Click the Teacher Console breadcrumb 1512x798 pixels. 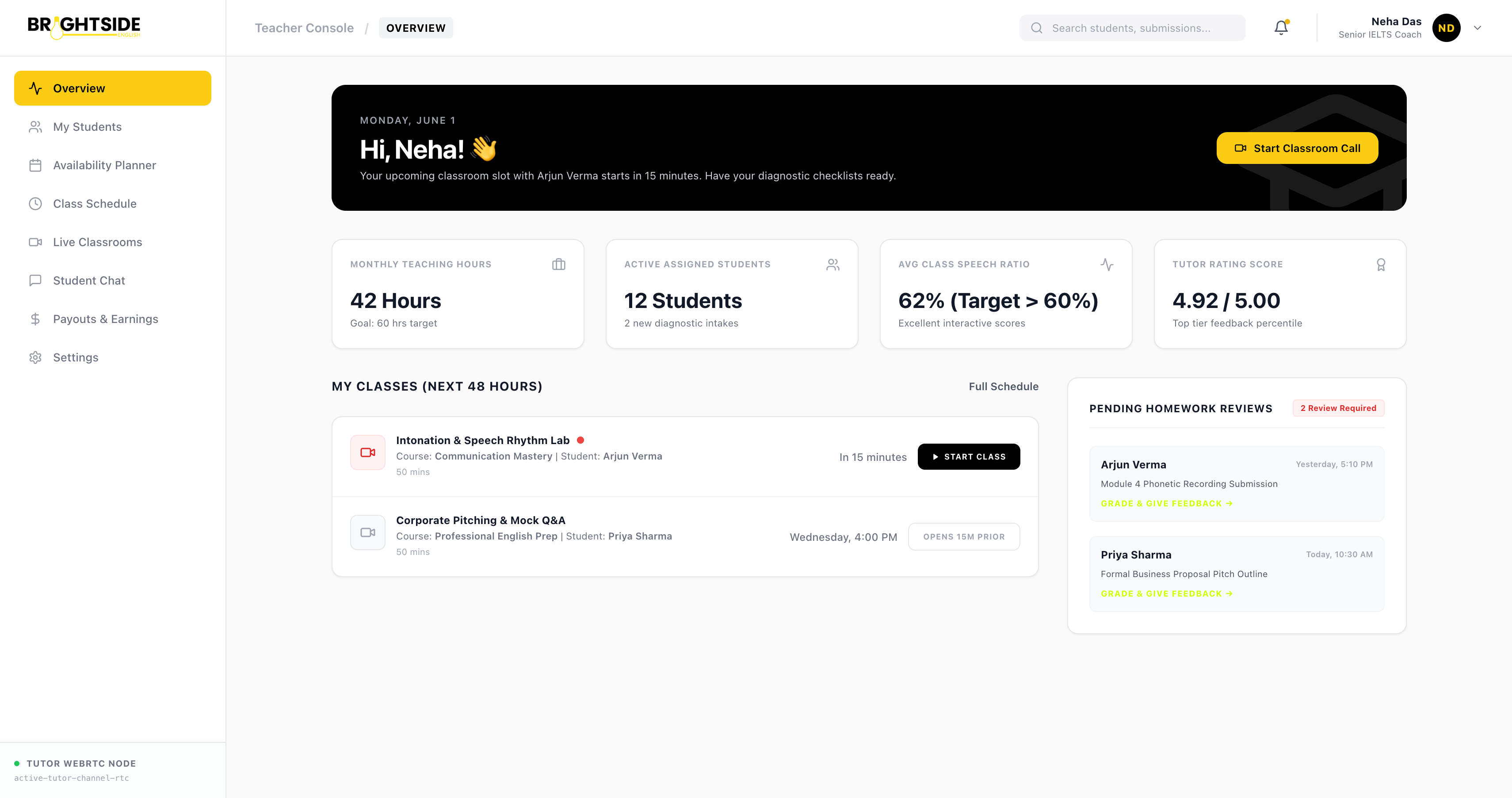(304, 27)
